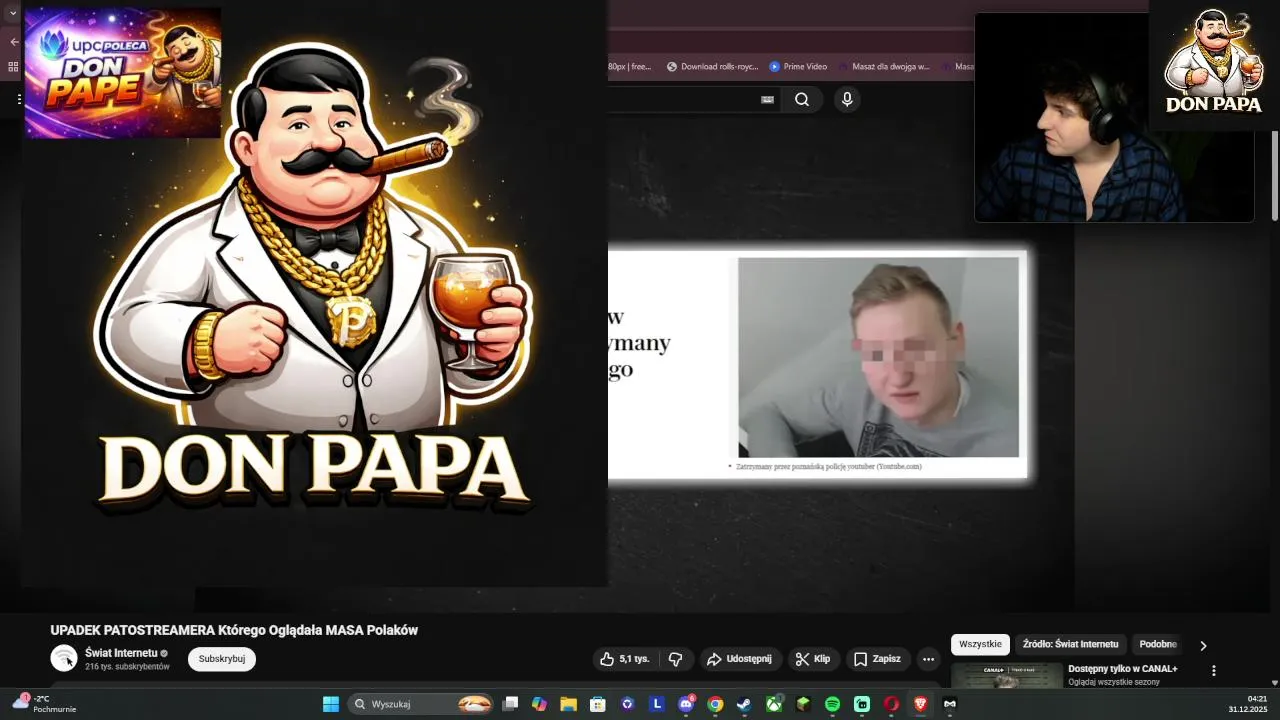
Task: Click the YouTube search magnifier button
Action: coord(802,99)
